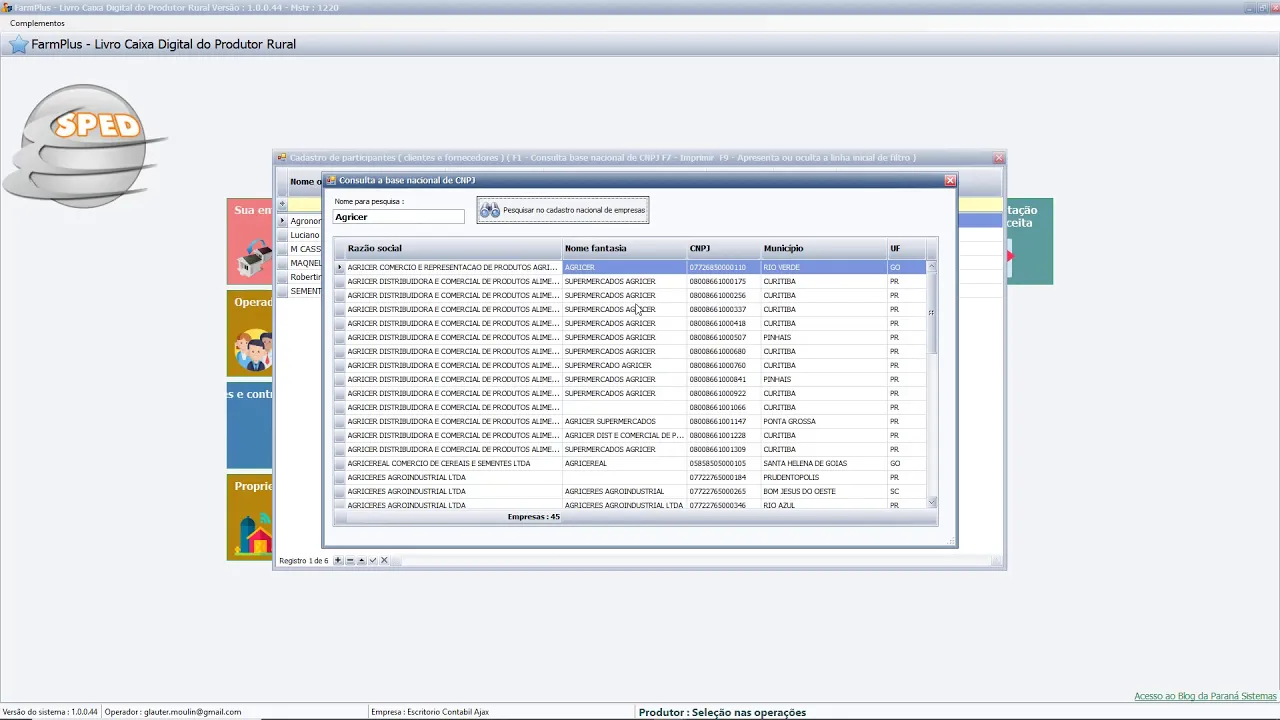Click the CNPJ dialog title bar icon
1280x720 pixels.
click(331, 180)
